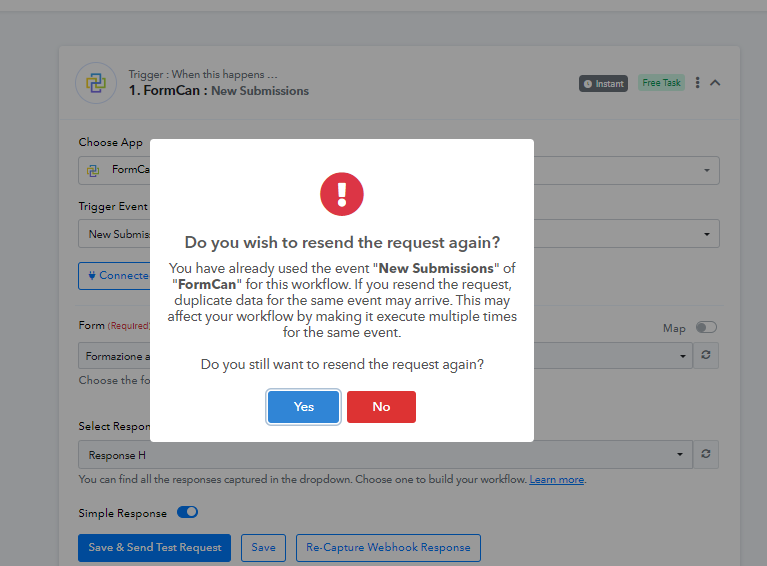Click Re-Capture Webhook Response button

tap(388, 547)
